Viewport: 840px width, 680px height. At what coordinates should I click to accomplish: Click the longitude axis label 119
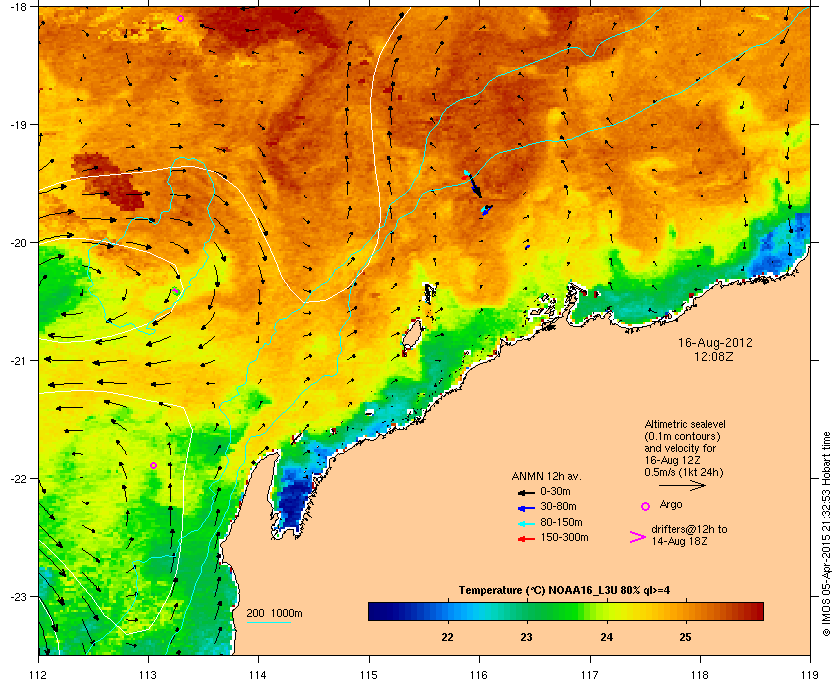click(x=810, y=674)
